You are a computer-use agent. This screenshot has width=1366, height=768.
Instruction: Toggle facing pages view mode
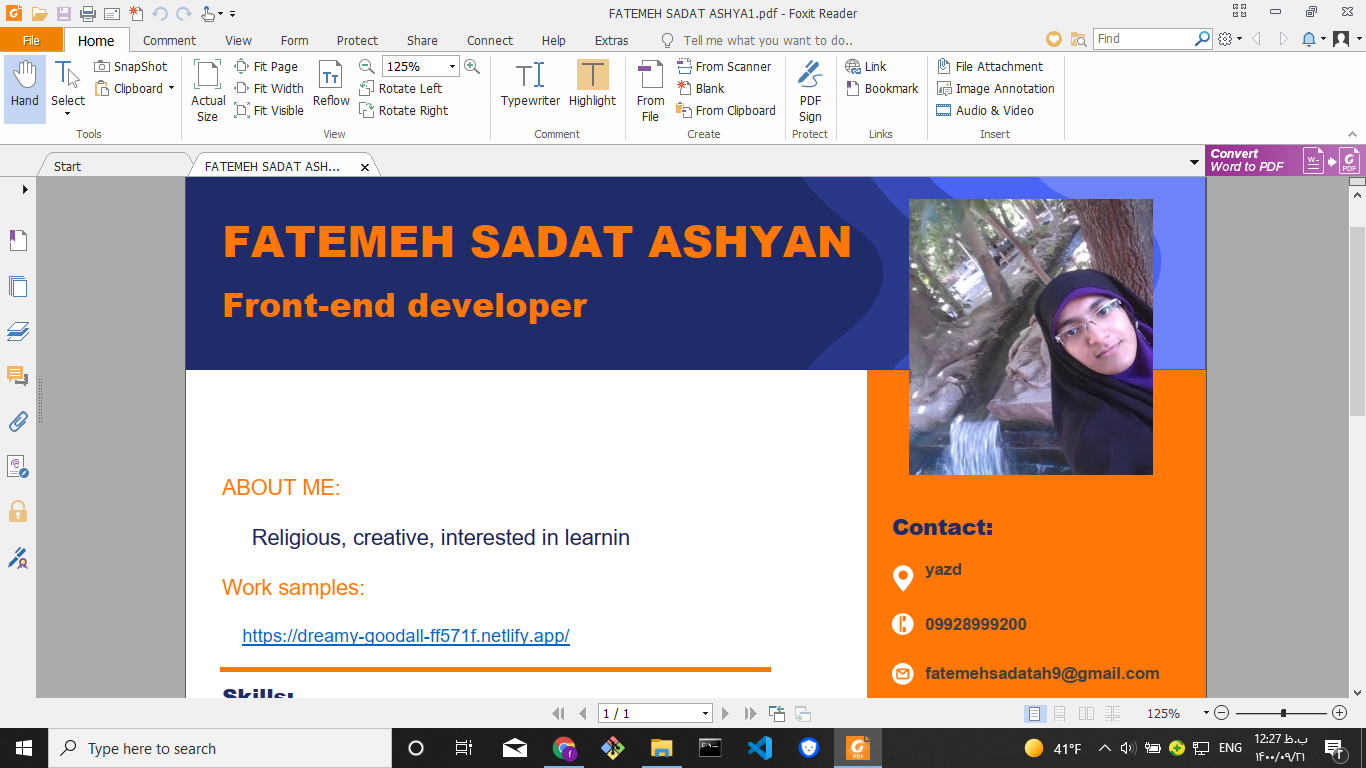[1086, 714]
